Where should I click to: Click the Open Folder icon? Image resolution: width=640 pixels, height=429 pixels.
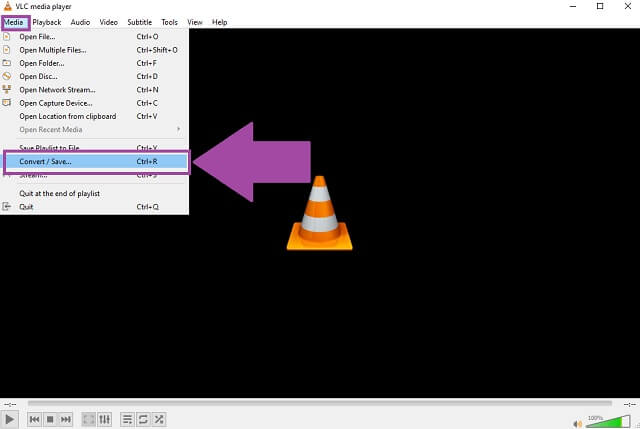(7, 63)
